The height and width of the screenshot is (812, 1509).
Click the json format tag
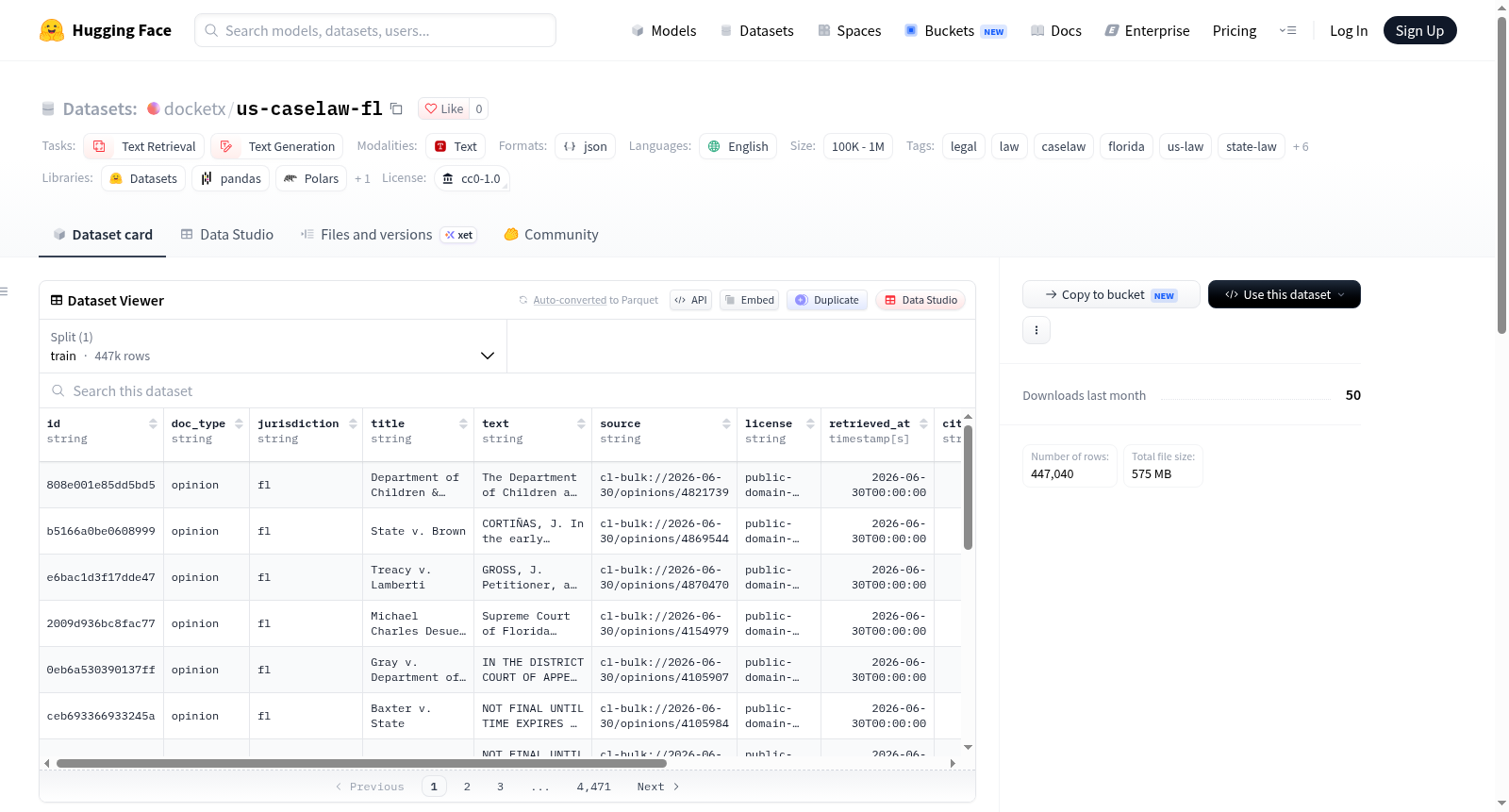click(x=586, y=146)
